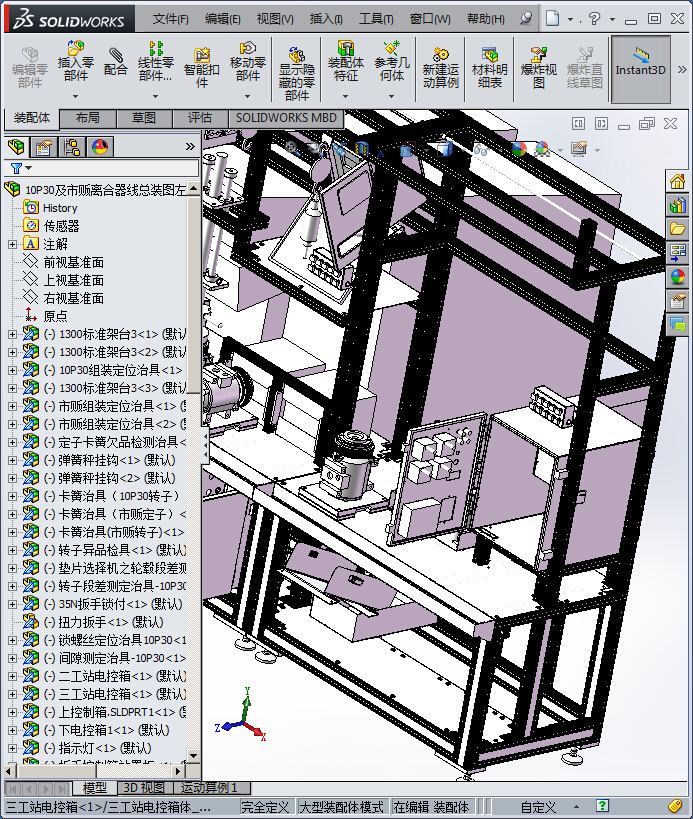This screenshot has width=693, height=819.
Task: Click the 线性零部件 pattern icon
Action: [x=156, y=61]
